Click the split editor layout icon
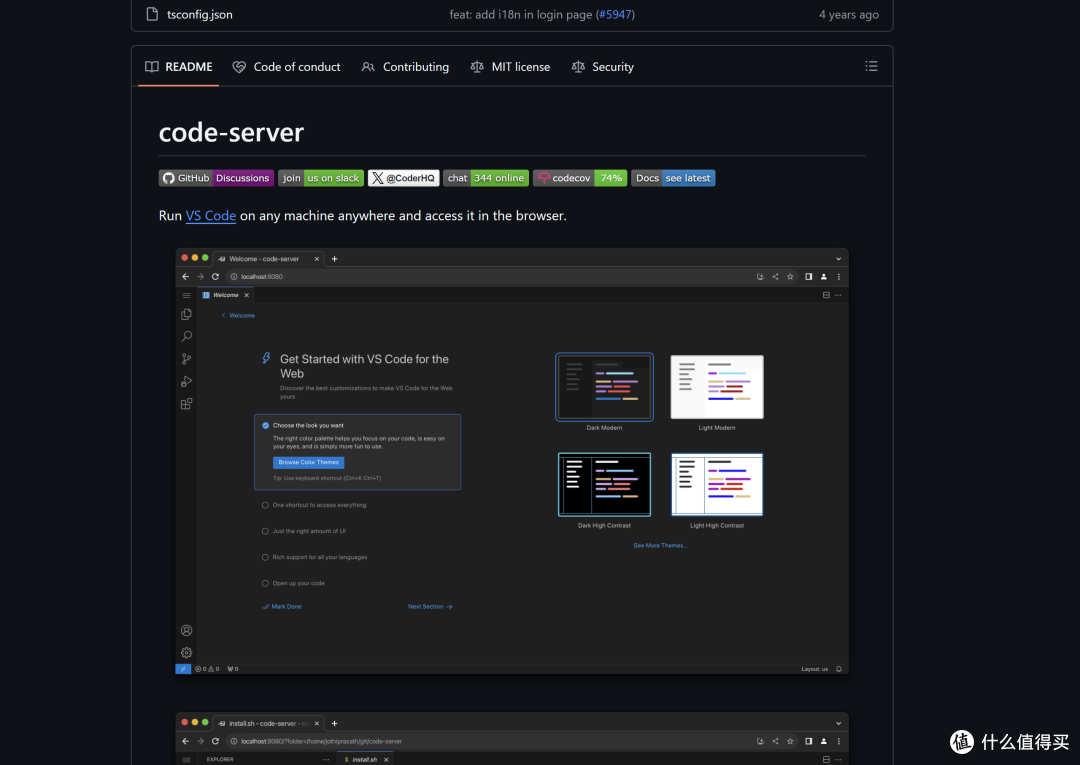Screen dimensions: 1080x765 (x=826, y=295)
